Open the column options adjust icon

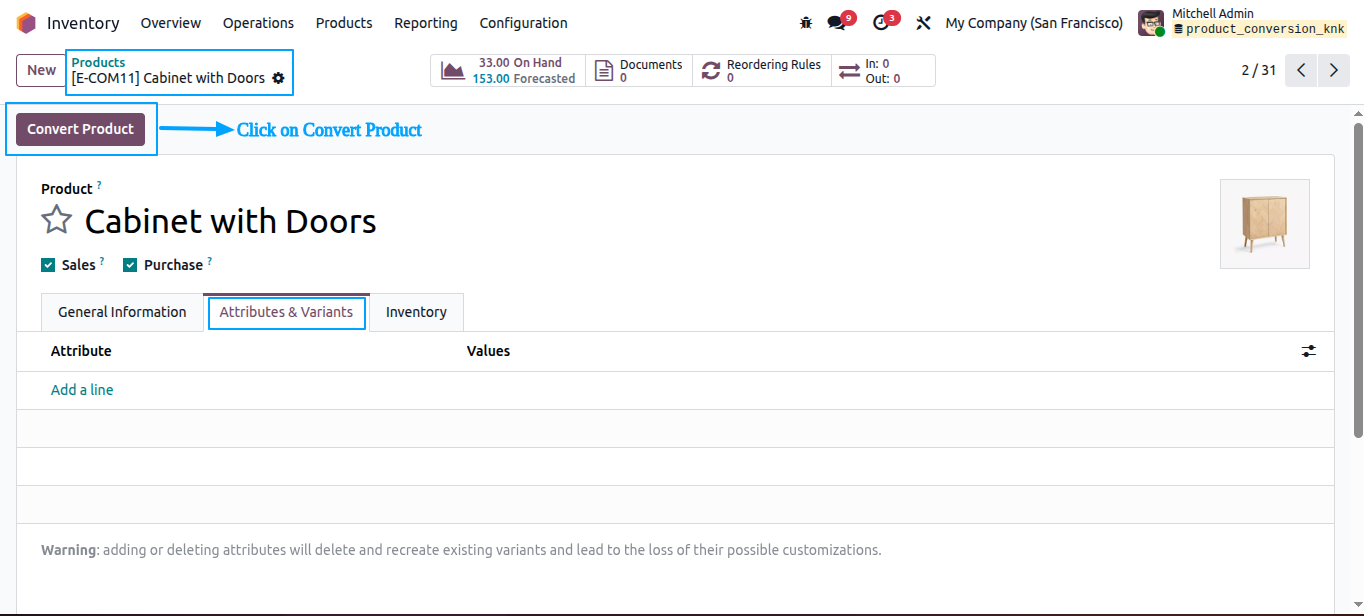click(x=1308, y=351)
